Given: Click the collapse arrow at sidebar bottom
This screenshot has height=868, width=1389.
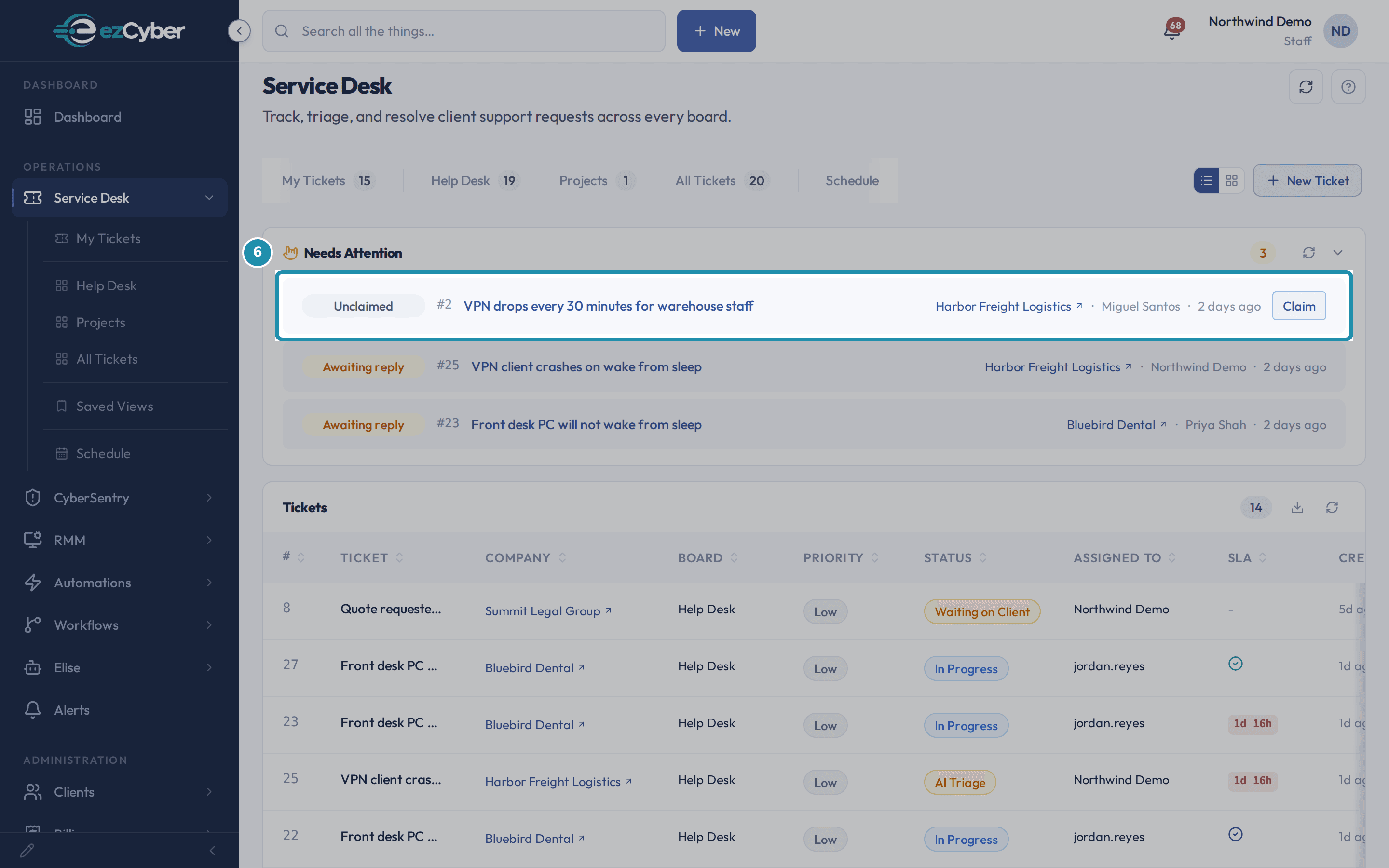Looking at the screenshot, I should [x=212, y=851].
